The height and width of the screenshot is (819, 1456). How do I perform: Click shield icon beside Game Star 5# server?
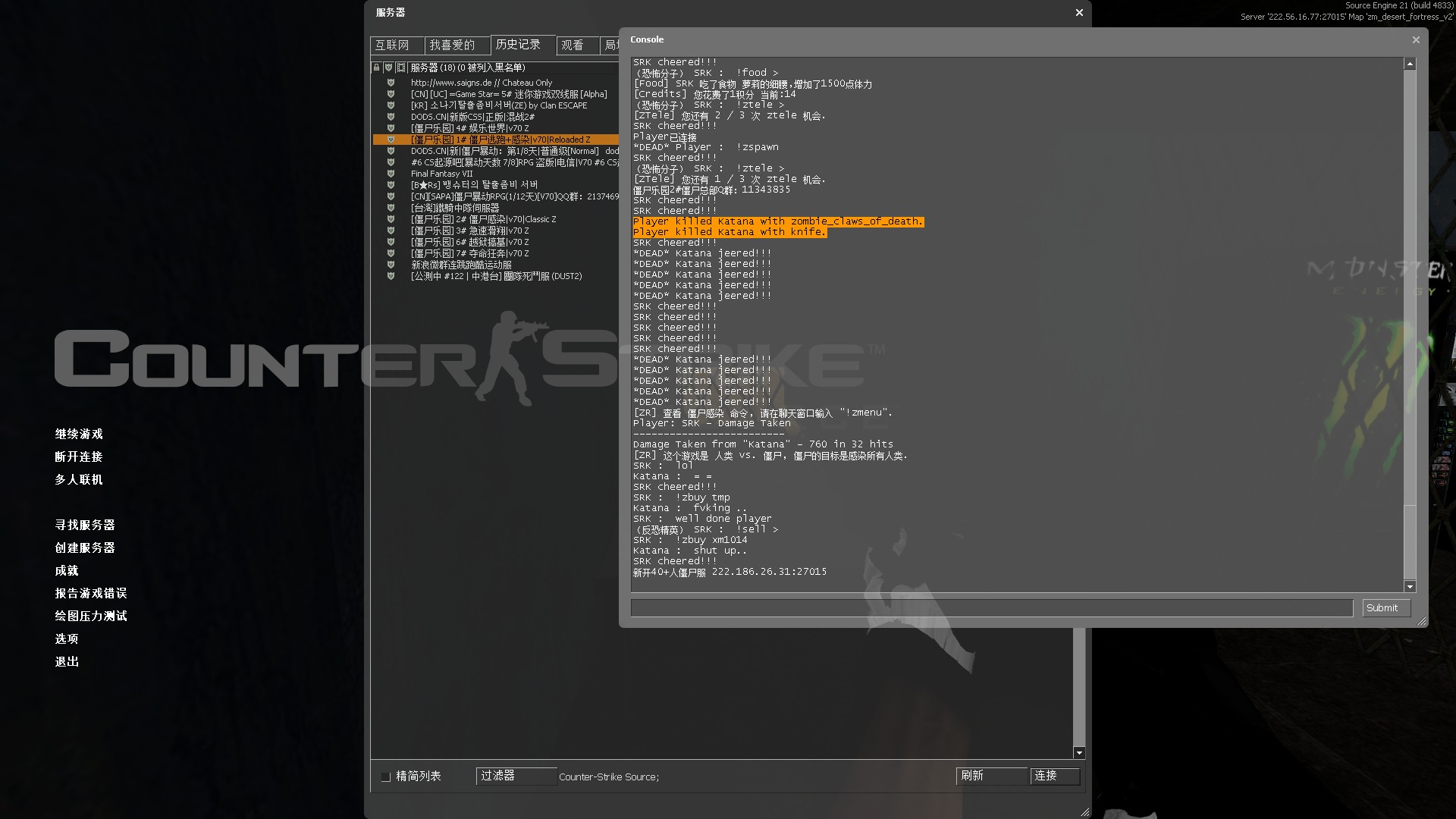coord(391,94)
